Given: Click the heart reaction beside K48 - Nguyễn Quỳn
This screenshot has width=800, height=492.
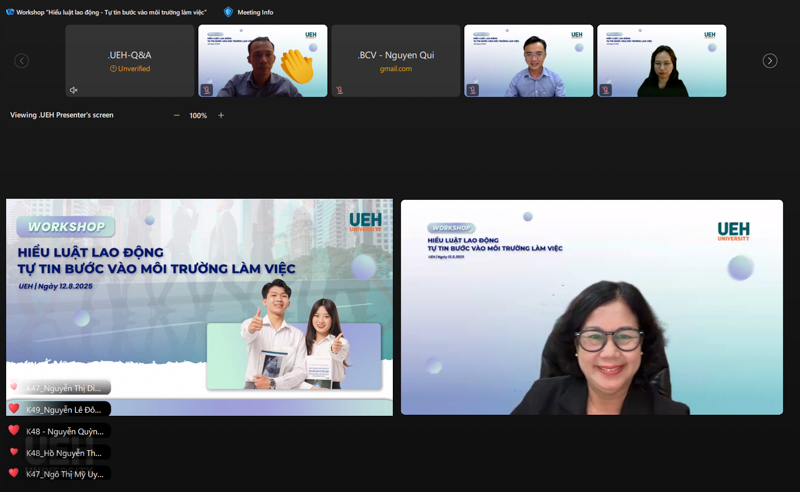Looking at the screenshot, I should (14, 431).
